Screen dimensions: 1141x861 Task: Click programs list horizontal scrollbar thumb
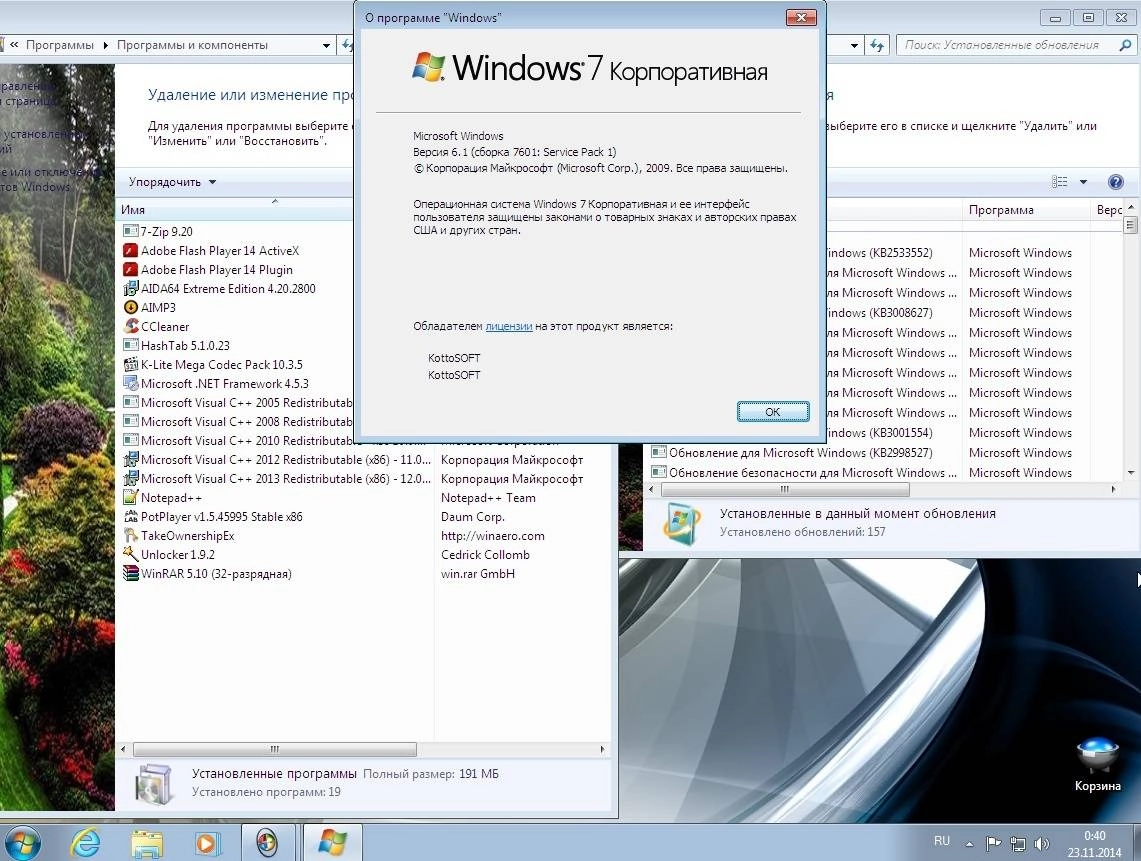tap(275, 749)
